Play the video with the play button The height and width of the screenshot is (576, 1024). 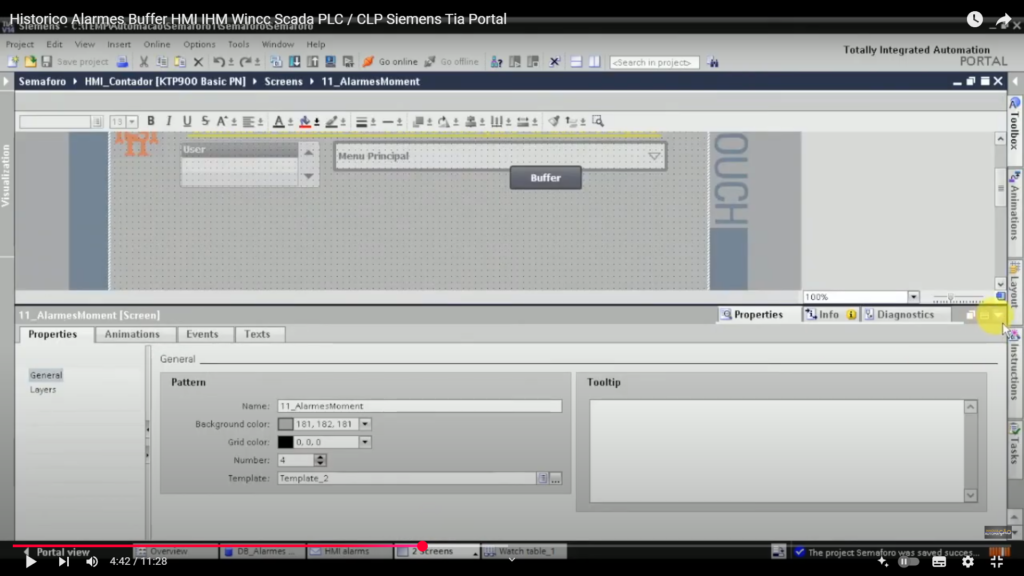(x=30, y=562)
